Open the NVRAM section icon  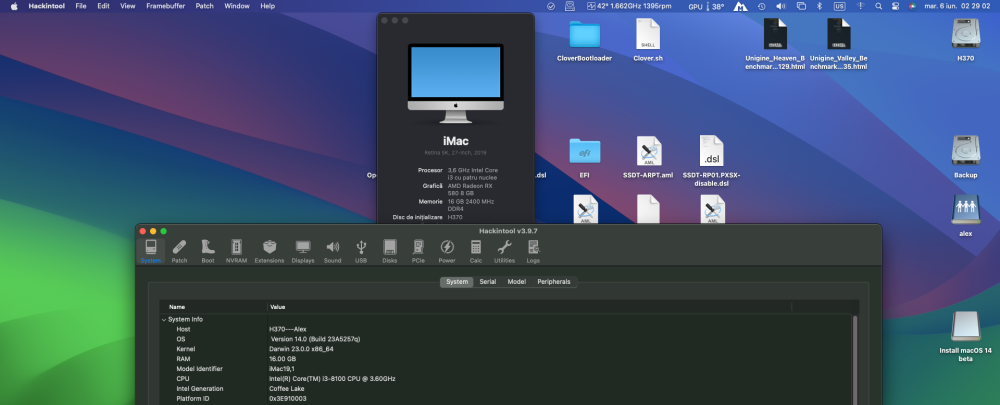(237, 251)
